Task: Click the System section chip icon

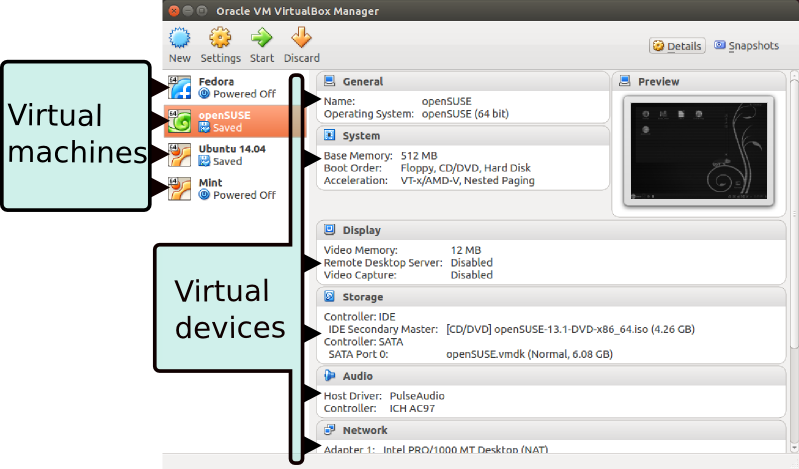Action: (x=330, y=135)
